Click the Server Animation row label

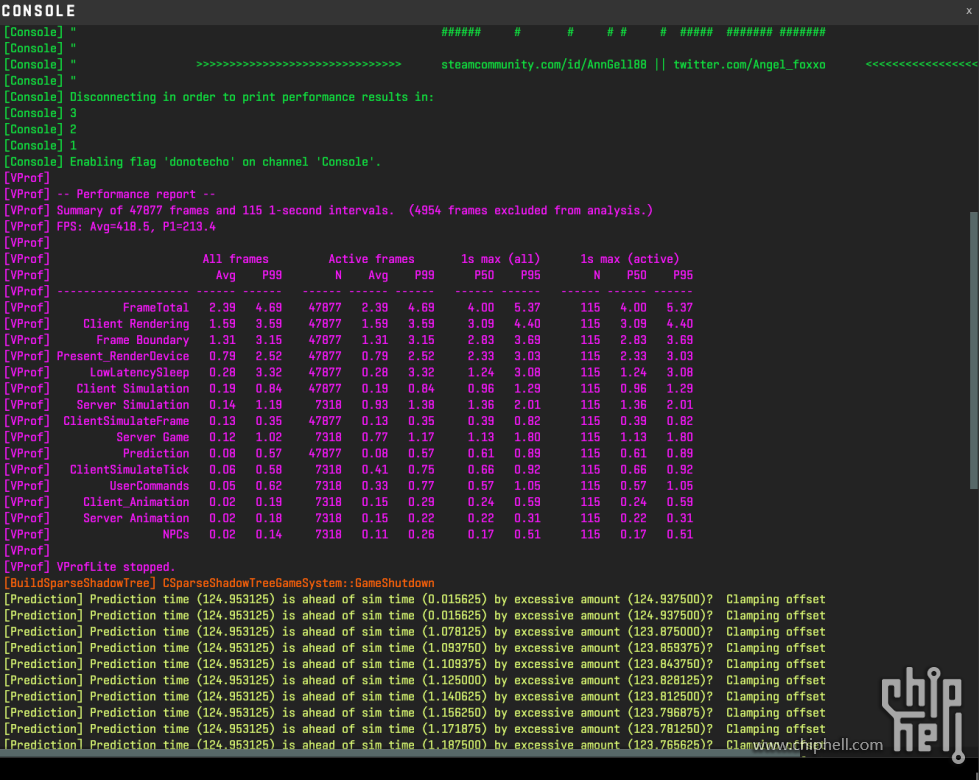tap(136, 519)
